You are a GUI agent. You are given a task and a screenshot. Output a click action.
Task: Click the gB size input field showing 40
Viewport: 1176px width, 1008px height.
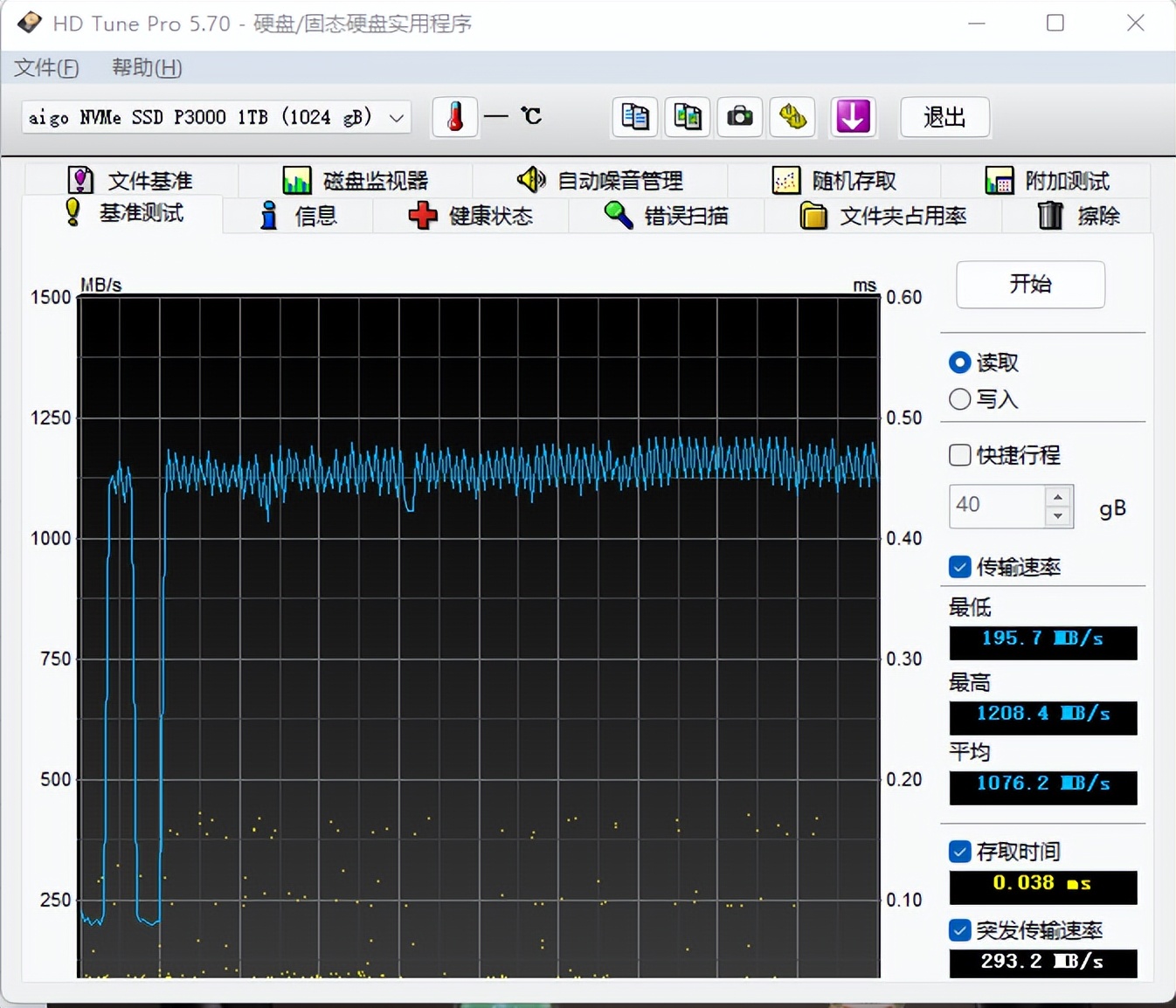pos(997,506)
